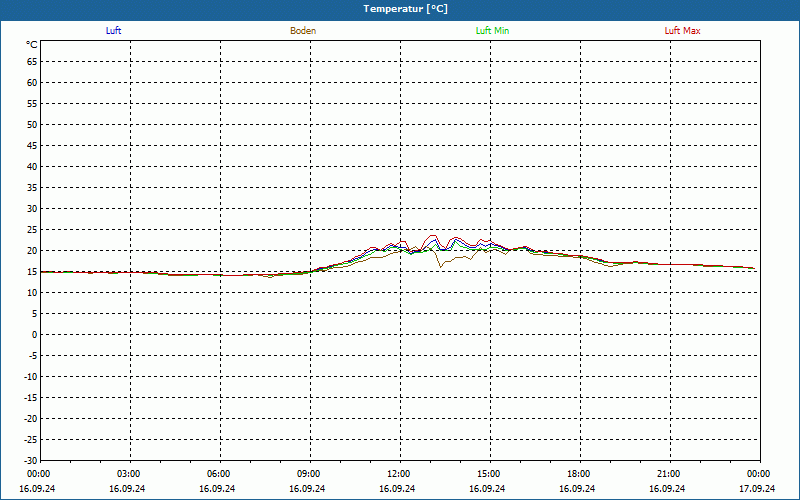This screenshot has width=800, height=500.
Task: Click the -15 y-axis value
Action: tap(31, 397)
